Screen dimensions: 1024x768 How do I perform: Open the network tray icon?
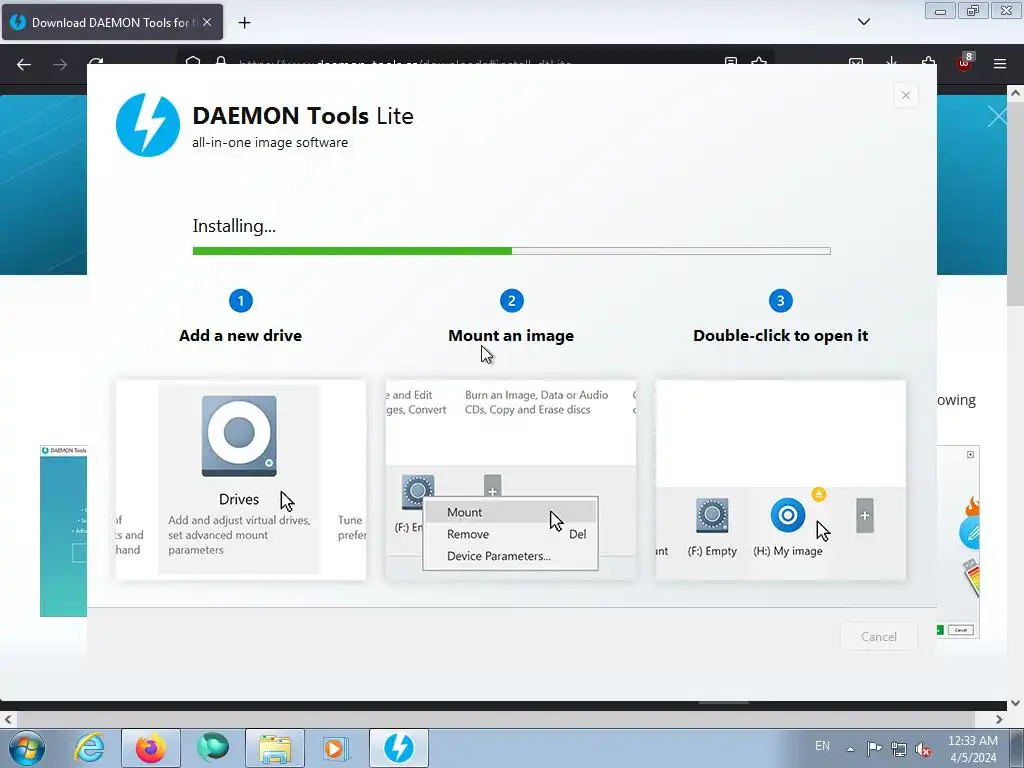coord(899,748)
